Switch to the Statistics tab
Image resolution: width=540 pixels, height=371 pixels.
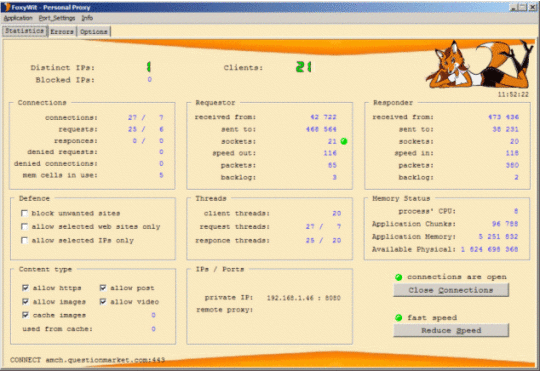(25, 31)
